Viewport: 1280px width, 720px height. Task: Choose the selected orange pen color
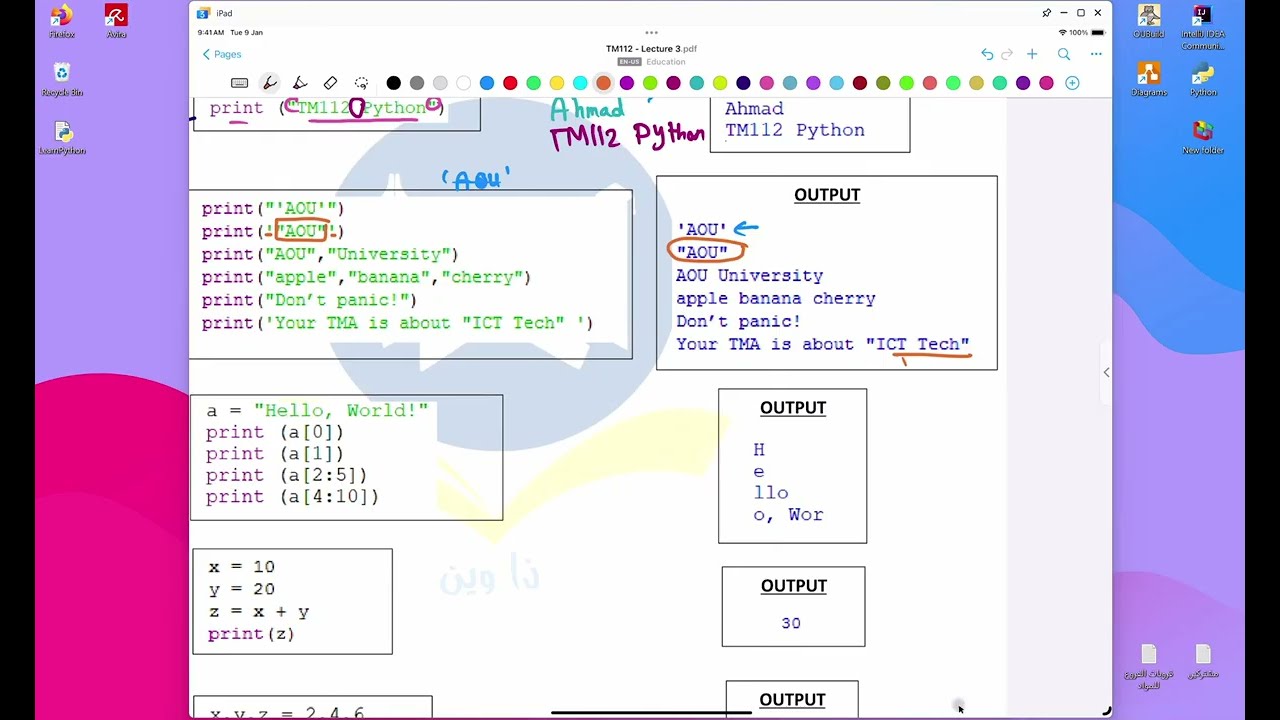(603, 83)
